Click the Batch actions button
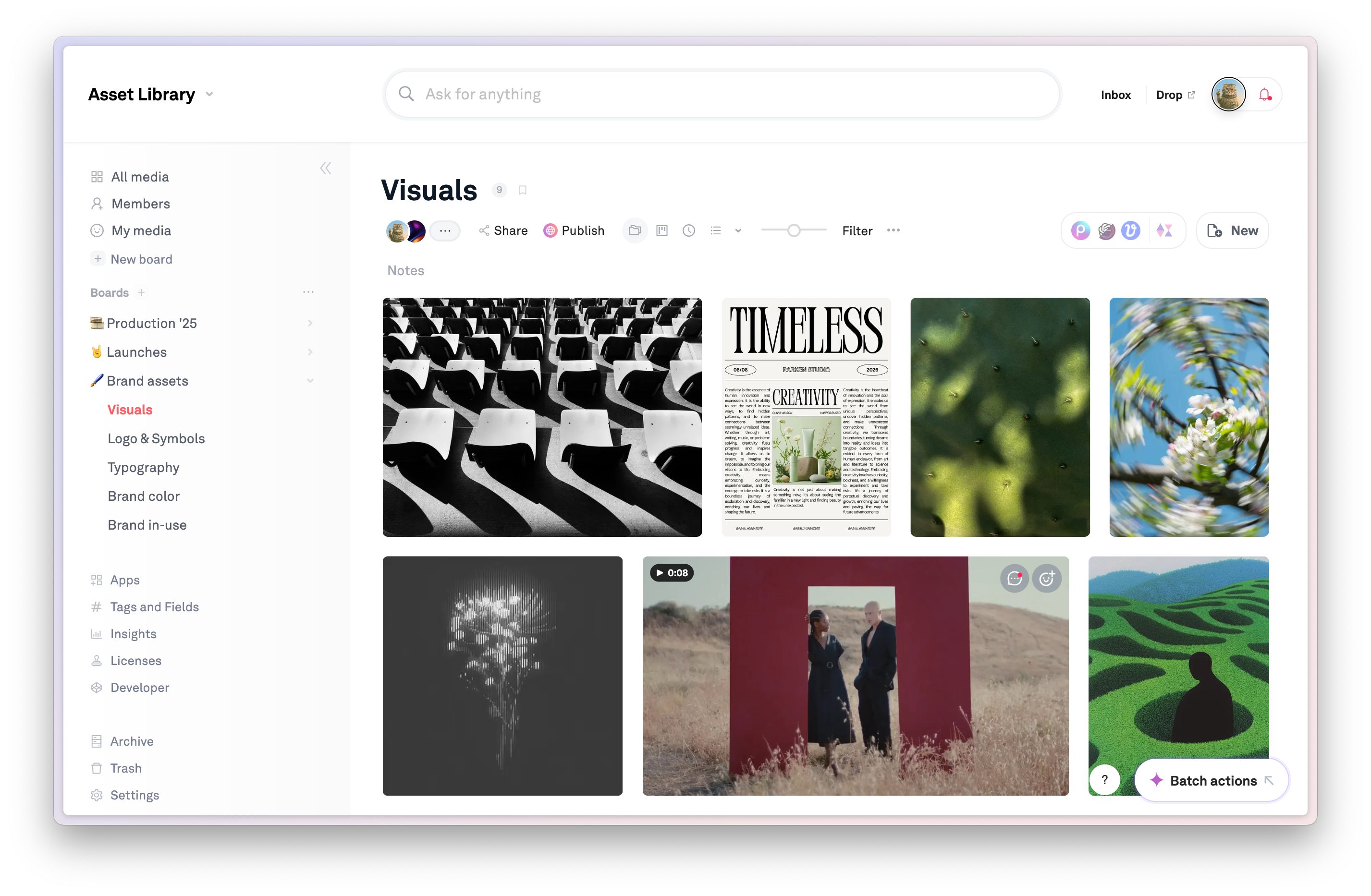Viewport: 1371px width, 896px height. point(1212,780)
